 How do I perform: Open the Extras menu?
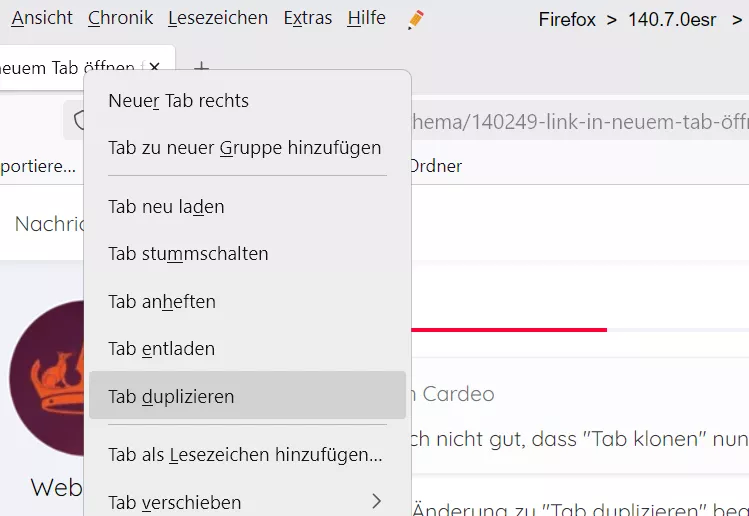(308, 18)
